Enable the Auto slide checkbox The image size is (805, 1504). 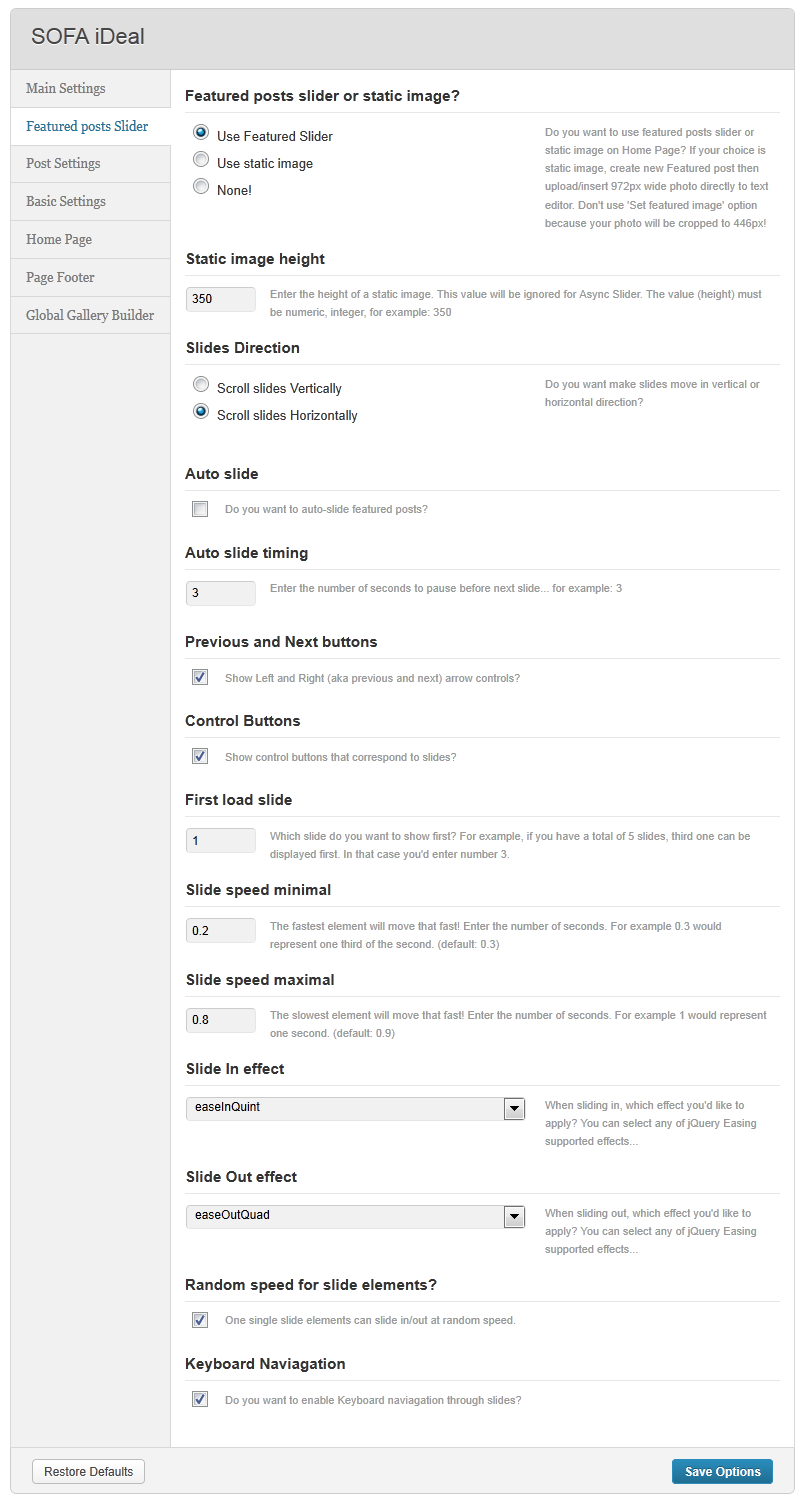coord(200,509)
